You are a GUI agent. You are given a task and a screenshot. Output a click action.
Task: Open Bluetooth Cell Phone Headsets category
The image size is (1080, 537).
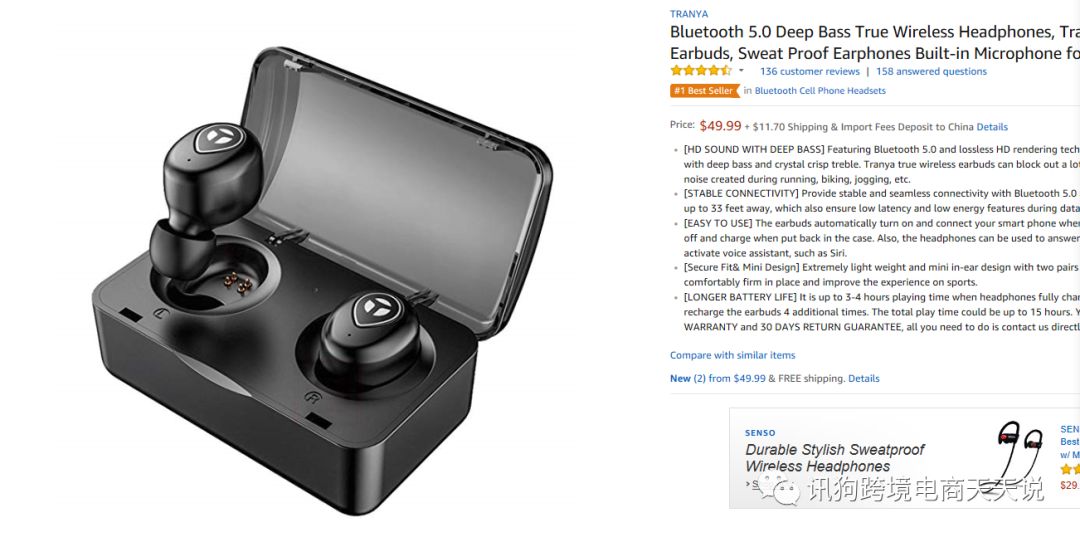pos(820,90)
